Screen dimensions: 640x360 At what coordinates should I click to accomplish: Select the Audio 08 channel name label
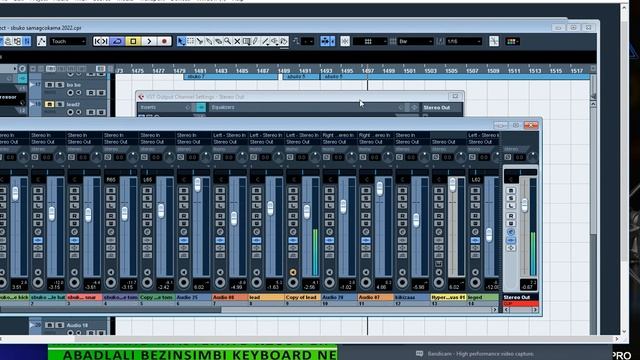point(229,298)
